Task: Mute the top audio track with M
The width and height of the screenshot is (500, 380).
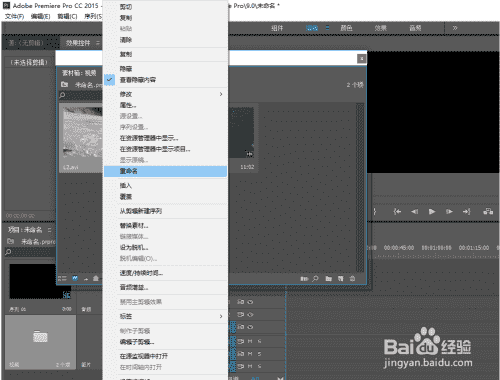Action: [x=250, y=341]
